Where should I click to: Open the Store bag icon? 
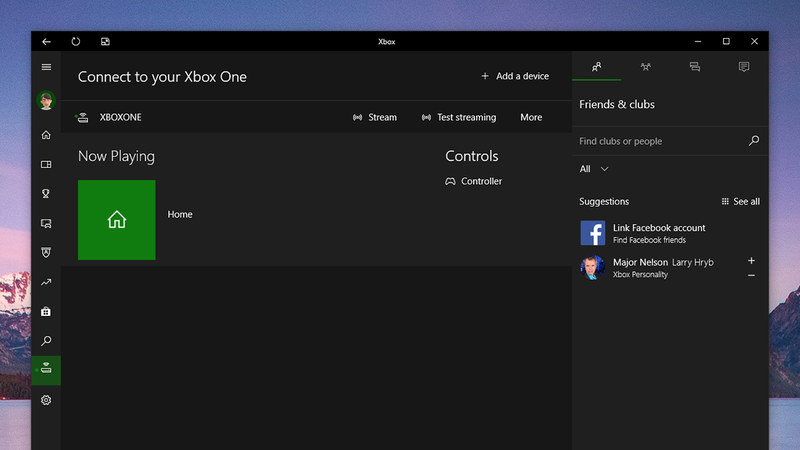pos(46,311)
